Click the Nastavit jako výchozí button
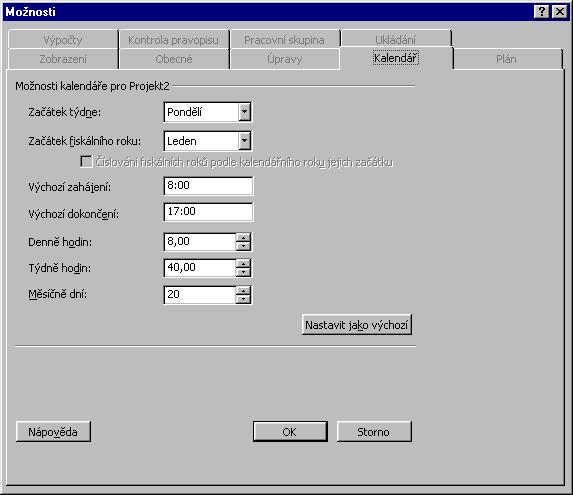573x495 pixels. coord(357,325)
